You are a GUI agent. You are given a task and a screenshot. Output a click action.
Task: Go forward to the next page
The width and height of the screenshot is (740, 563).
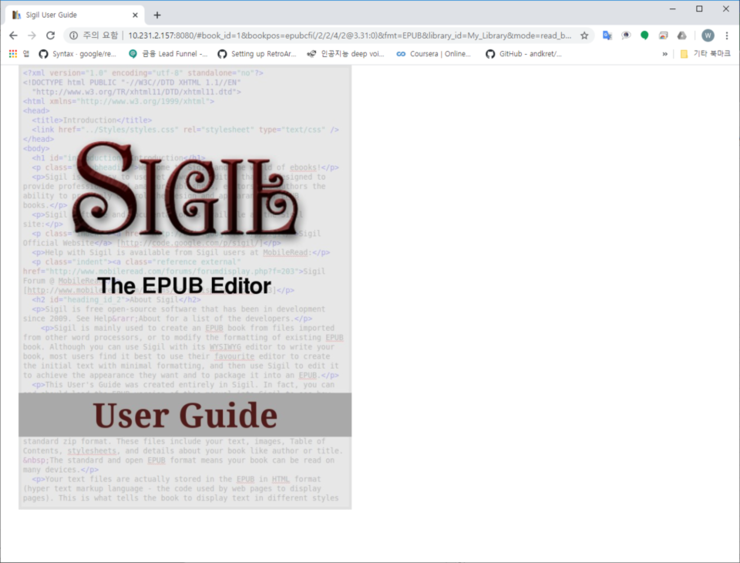pos(32,35)
